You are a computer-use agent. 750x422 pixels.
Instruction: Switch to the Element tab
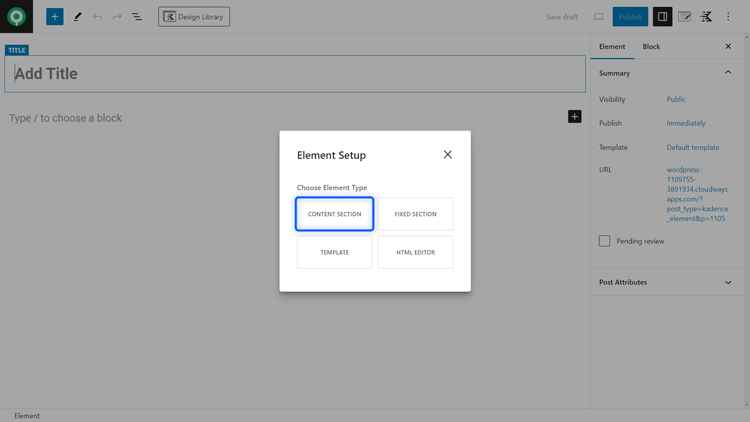(x=612, y=46)
